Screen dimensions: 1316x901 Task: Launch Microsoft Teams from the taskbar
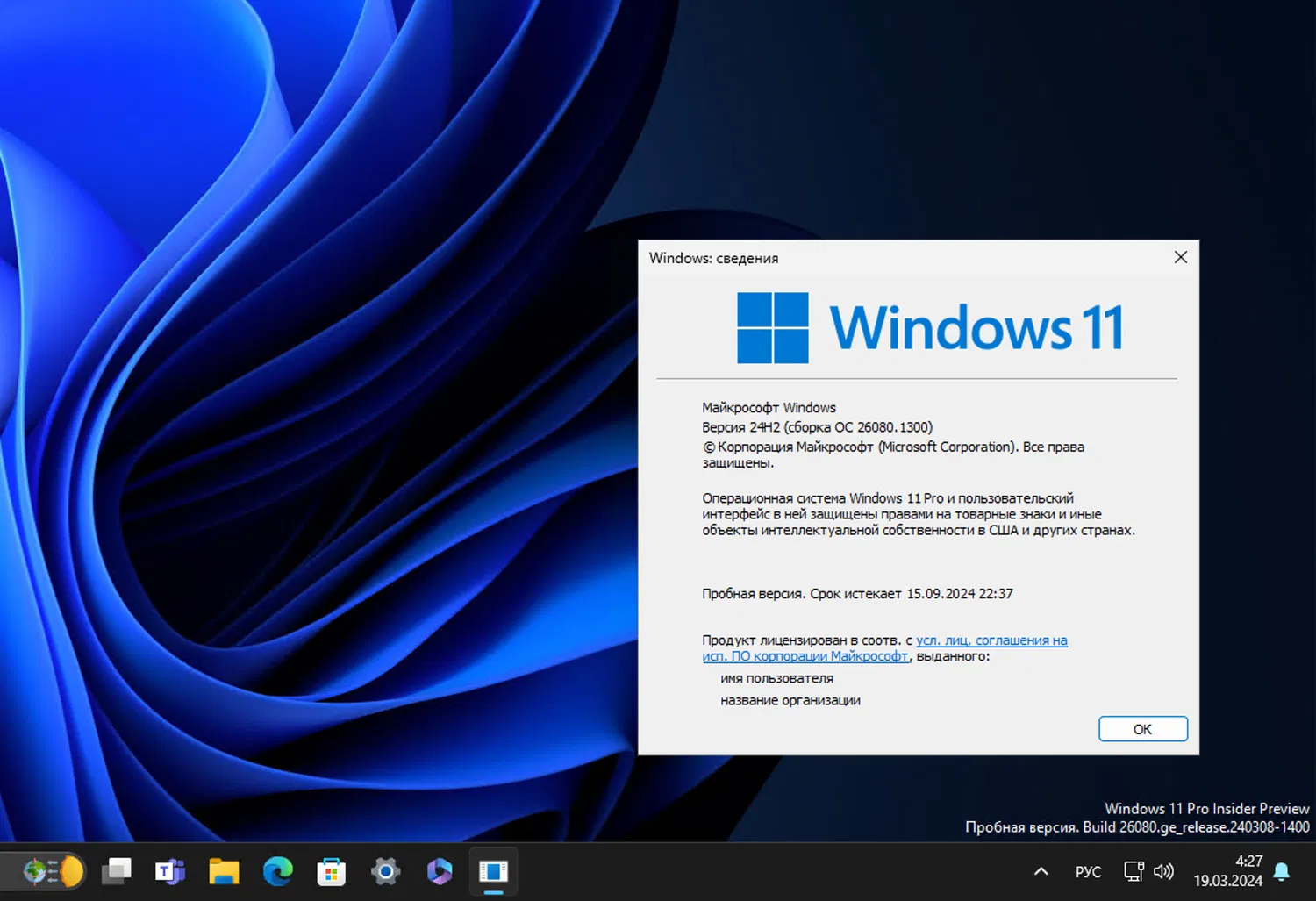coord(169,871)
